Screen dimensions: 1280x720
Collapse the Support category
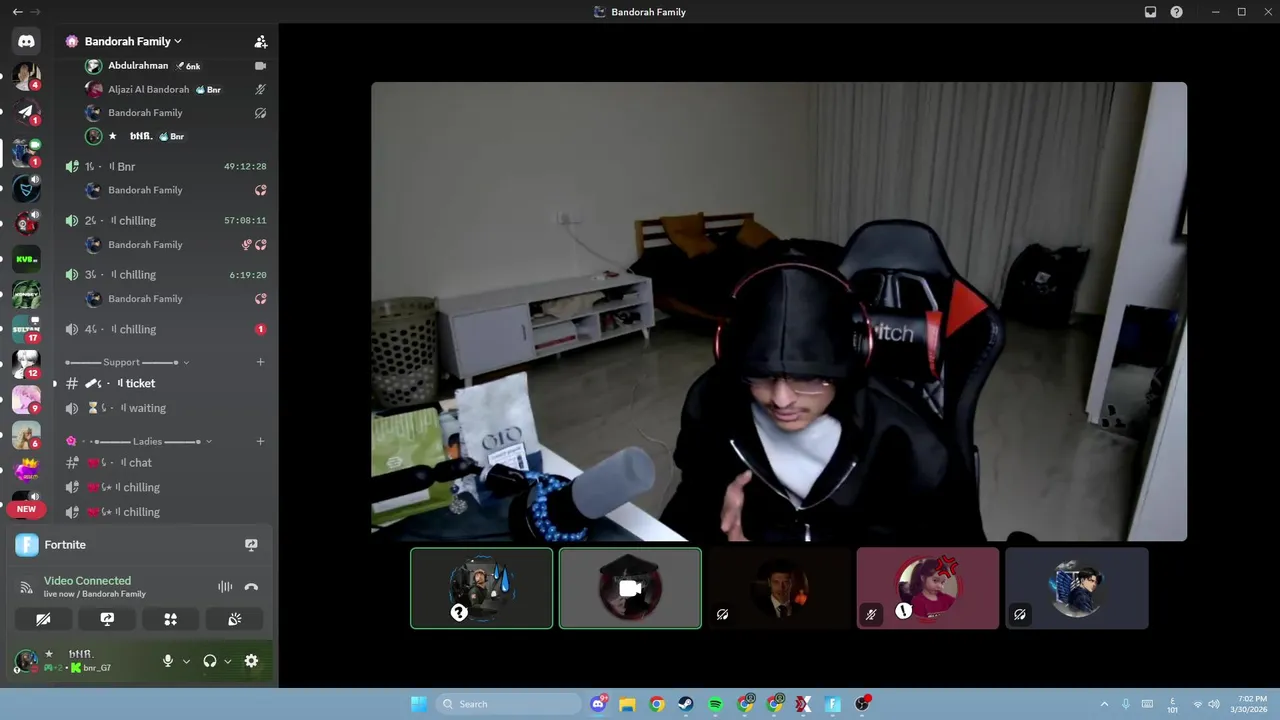(x=127, y=362)
